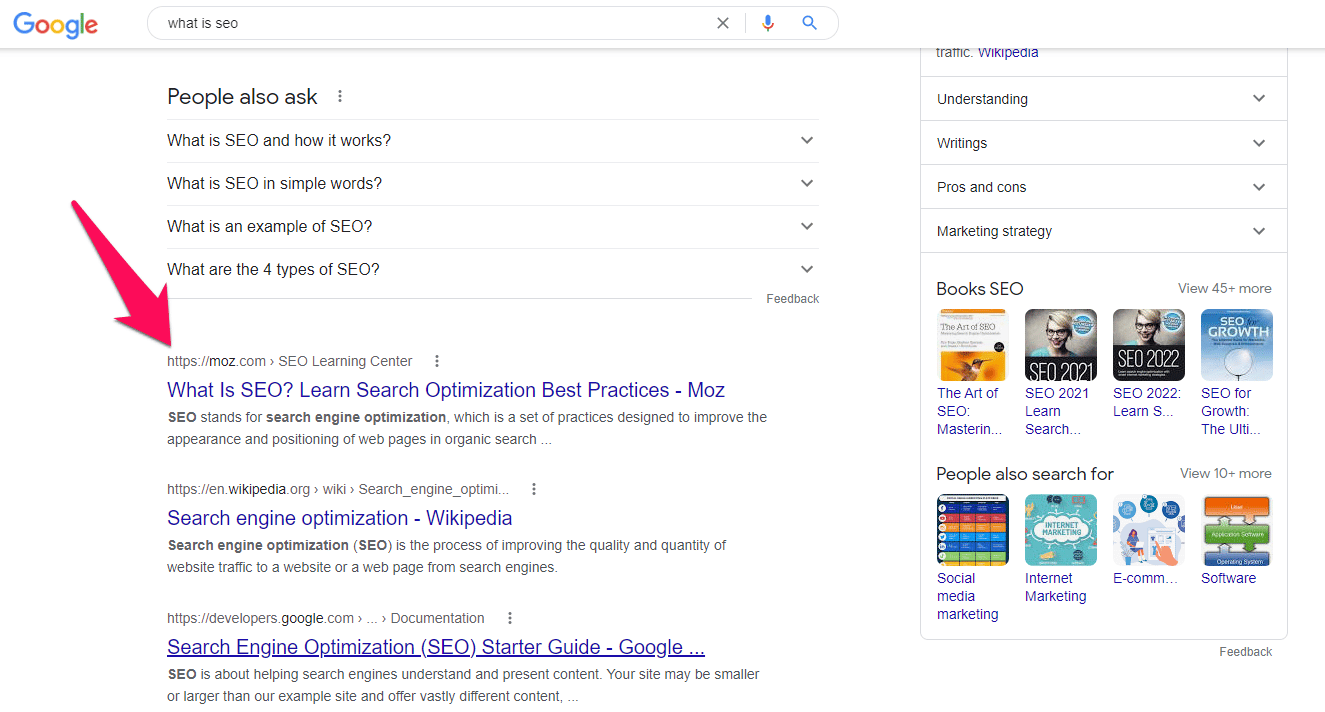
Task: Open 'Search engine optimization - Wikipedia' result
Action: point(340,518)
